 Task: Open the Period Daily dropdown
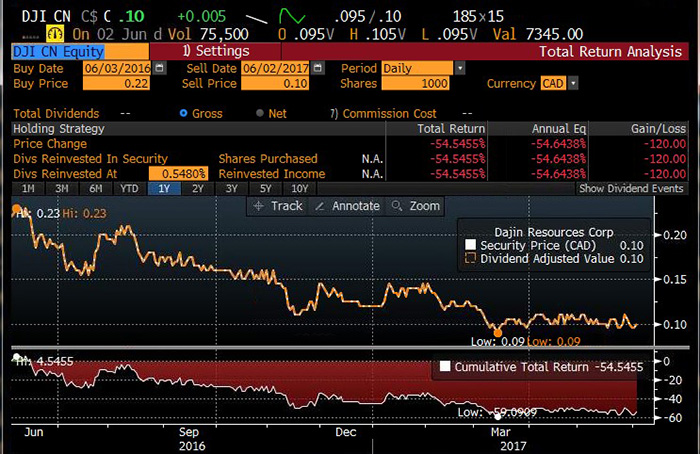pyautogui.click(x=460, y=68)
